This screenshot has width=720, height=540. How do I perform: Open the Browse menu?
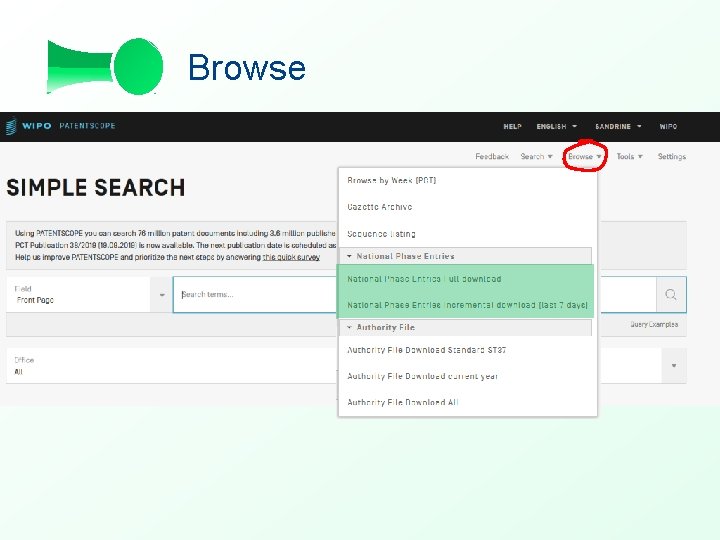(x=585, y=157)
